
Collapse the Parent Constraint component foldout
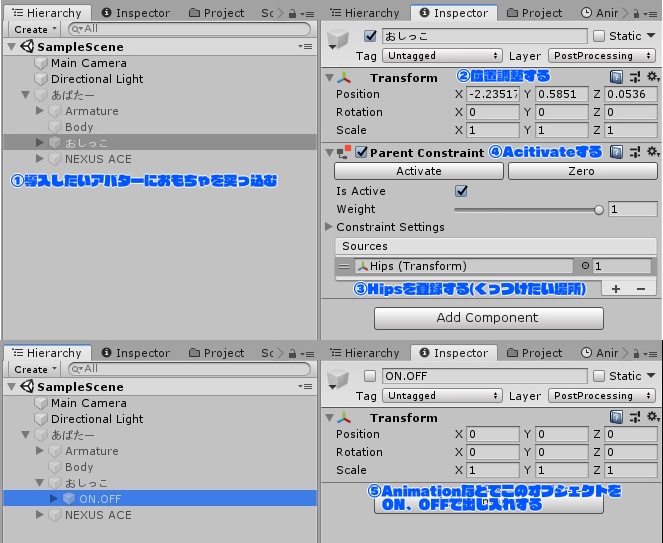(329, 152)
